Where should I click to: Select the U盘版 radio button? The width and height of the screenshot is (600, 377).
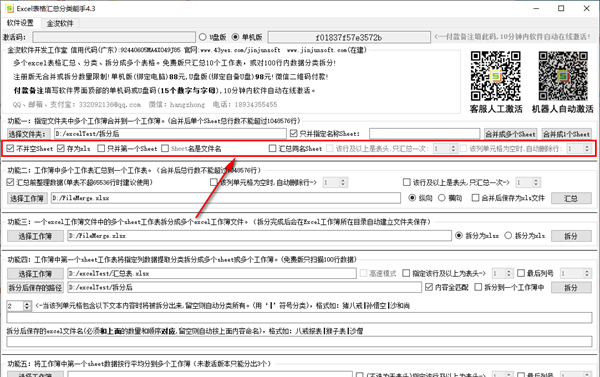click(203, 37)
